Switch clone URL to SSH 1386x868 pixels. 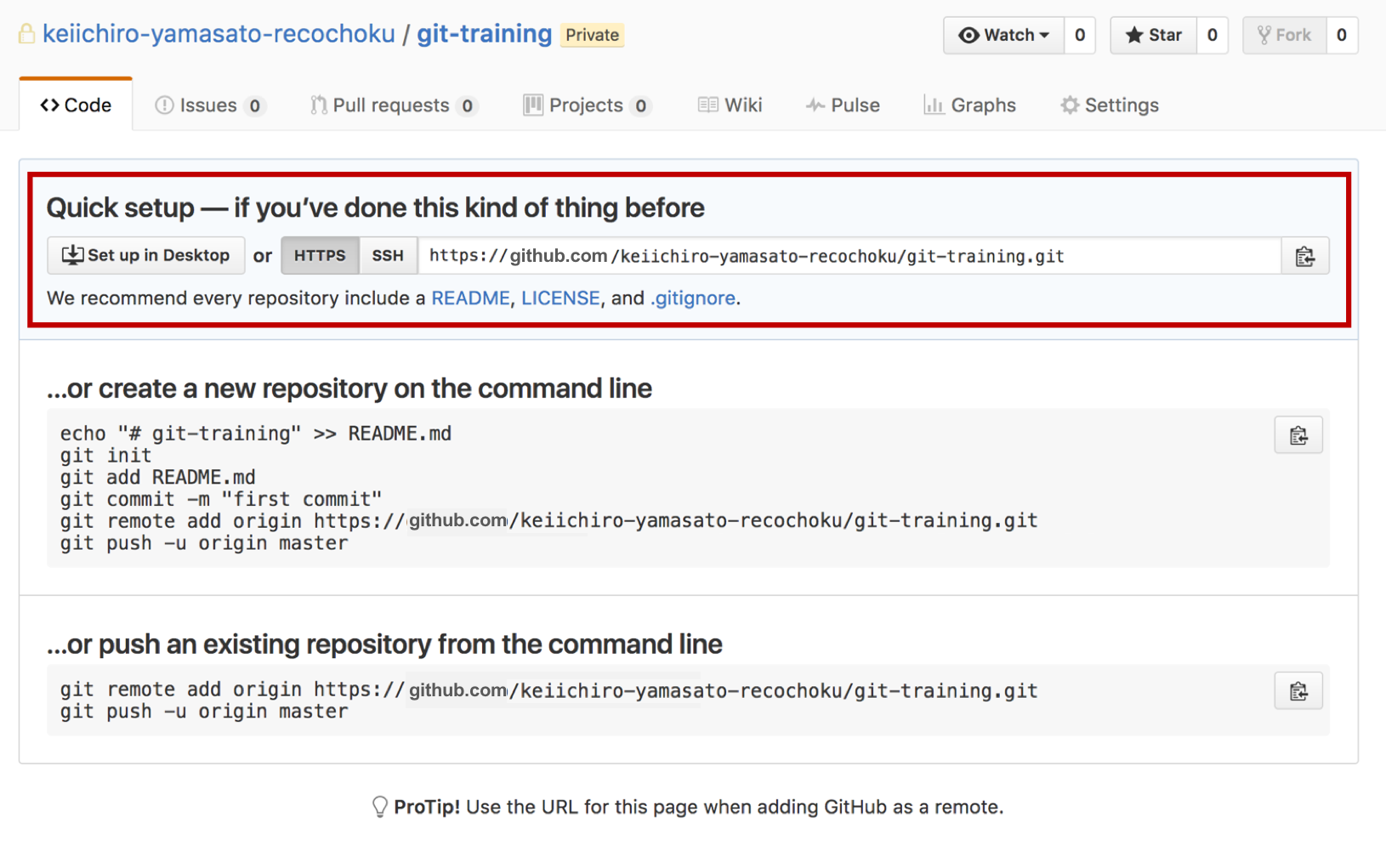388,256
